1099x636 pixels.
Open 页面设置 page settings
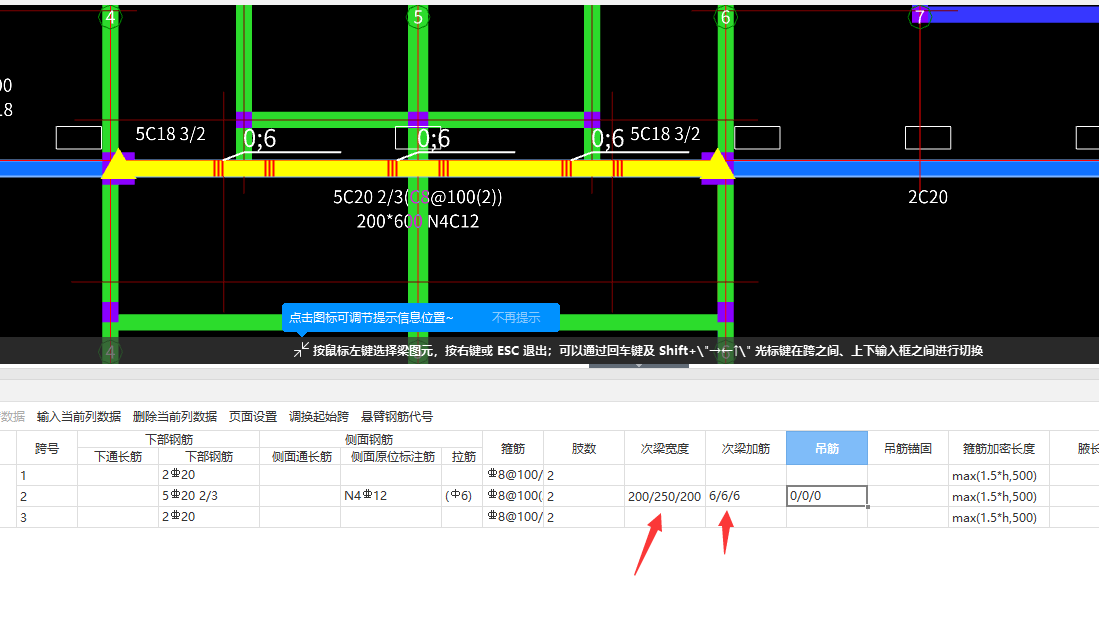pos(253,417)
